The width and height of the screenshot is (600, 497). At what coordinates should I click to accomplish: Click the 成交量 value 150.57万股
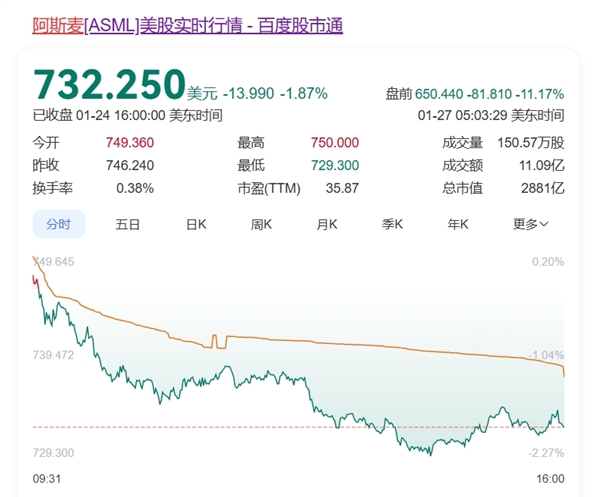[531, 143]
